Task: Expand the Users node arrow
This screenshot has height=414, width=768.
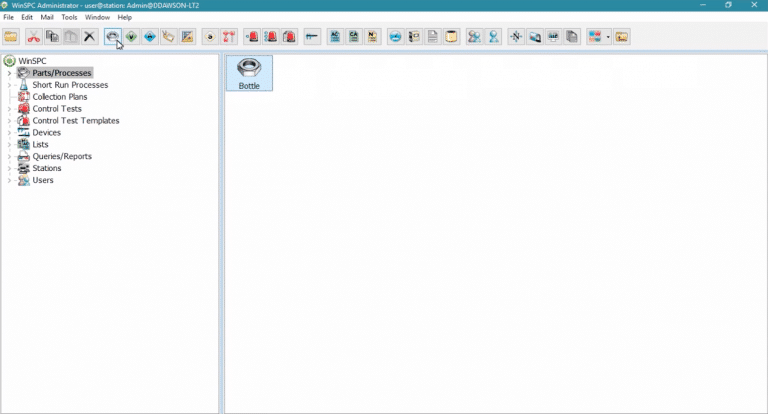Action: point(9,181)
